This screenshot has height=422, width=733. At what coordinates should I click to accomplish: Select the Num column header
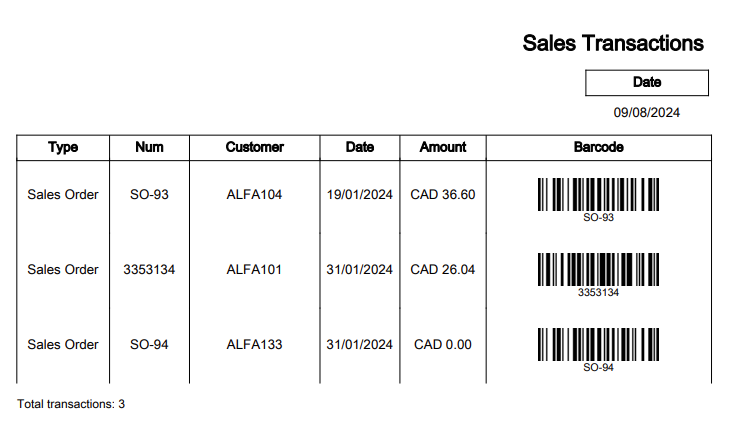pos(149,147)
